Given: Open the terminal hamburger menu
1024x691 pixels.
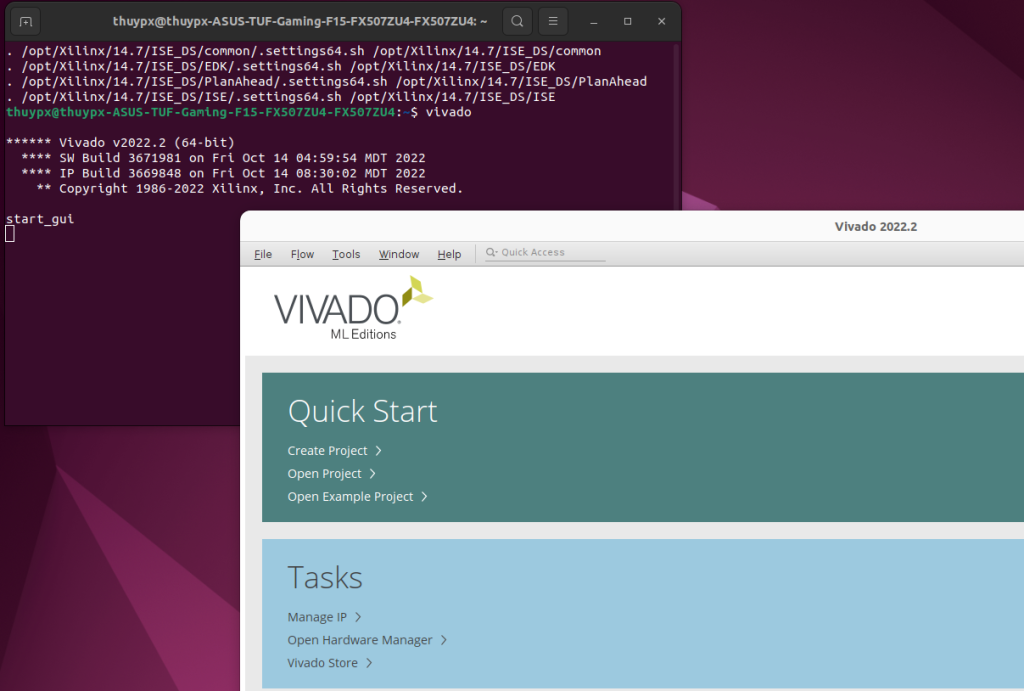Looking at the screenshot, I should pyautogui.click(x=552, y=22).
